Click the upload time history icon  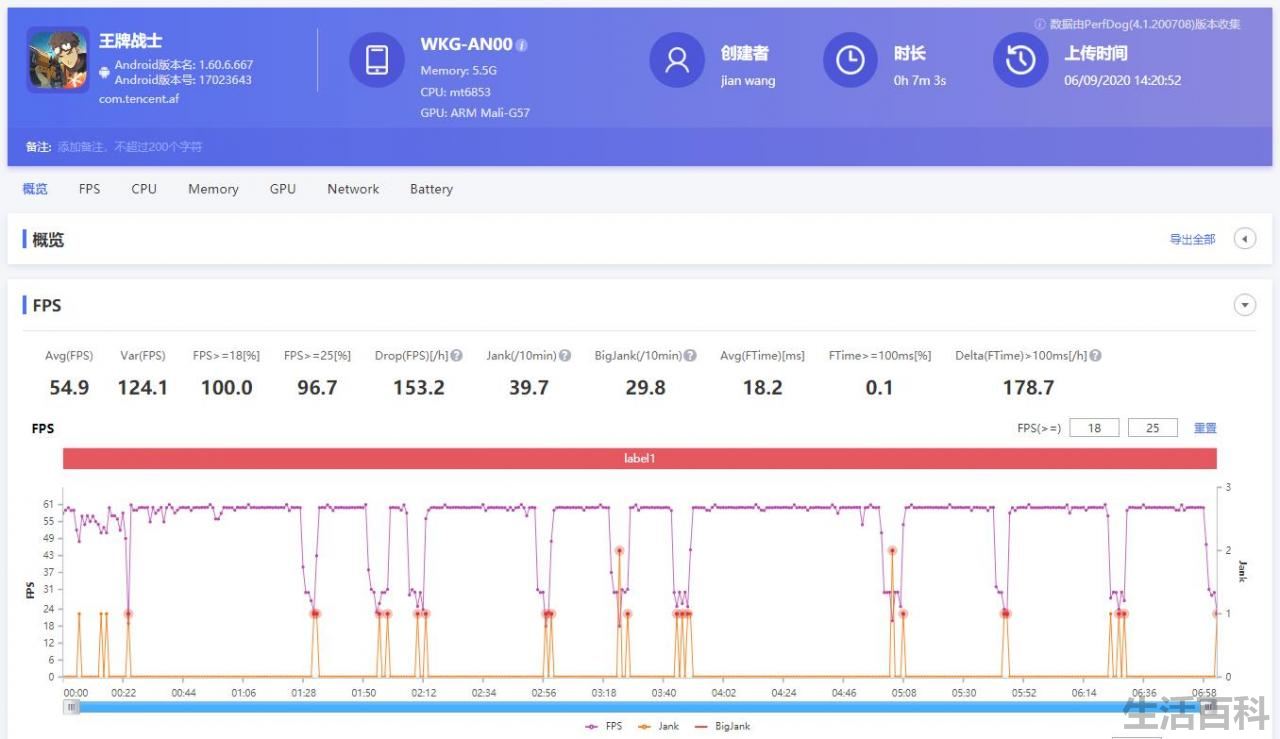(x=1020, y=60)
